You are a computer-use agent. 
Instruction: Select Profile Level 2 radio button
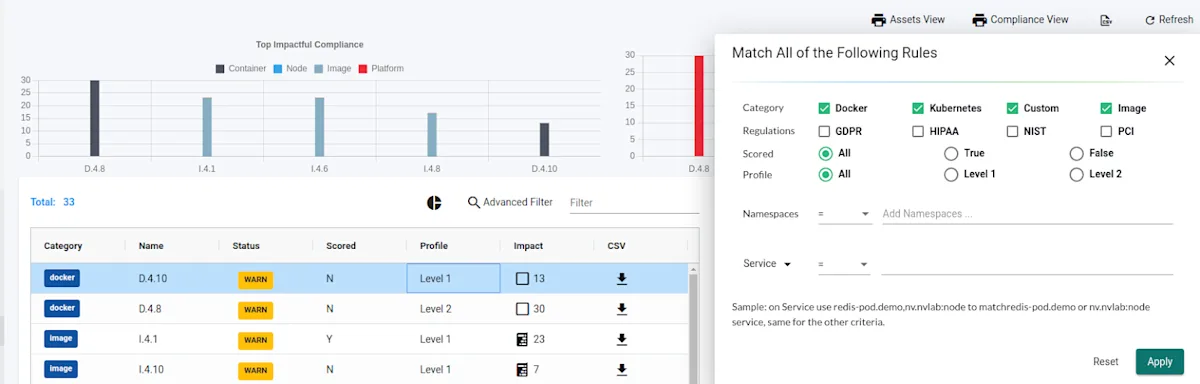tap(1076, 174)
